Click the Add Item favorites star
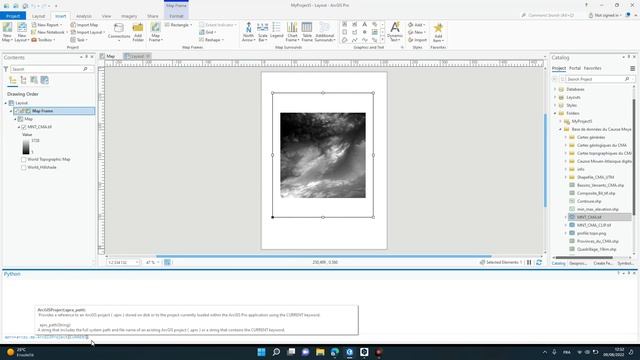Viewport: 640px width, 360px height. pos(438,32)
